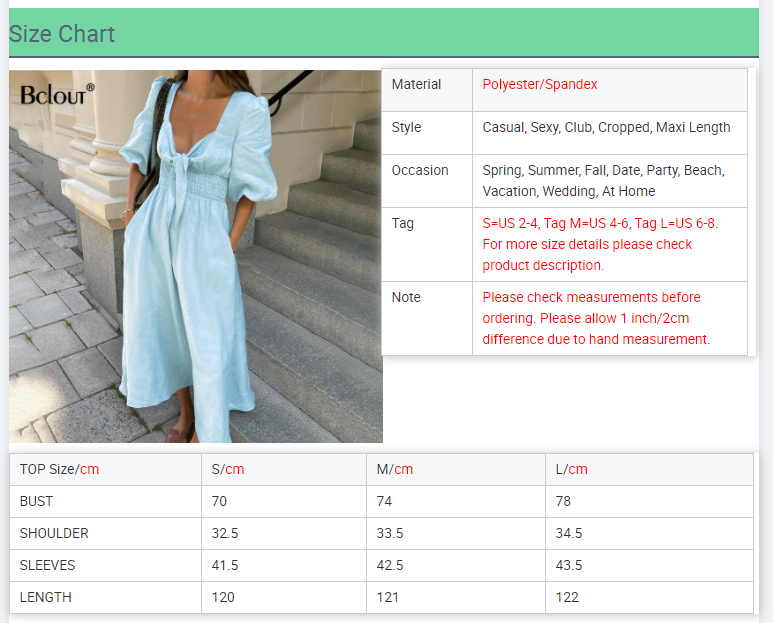Viewport: 773px width, 623px height.
Task: Click the Bclout brand logo
Action: pyautogui.click(x=57, y=95)
